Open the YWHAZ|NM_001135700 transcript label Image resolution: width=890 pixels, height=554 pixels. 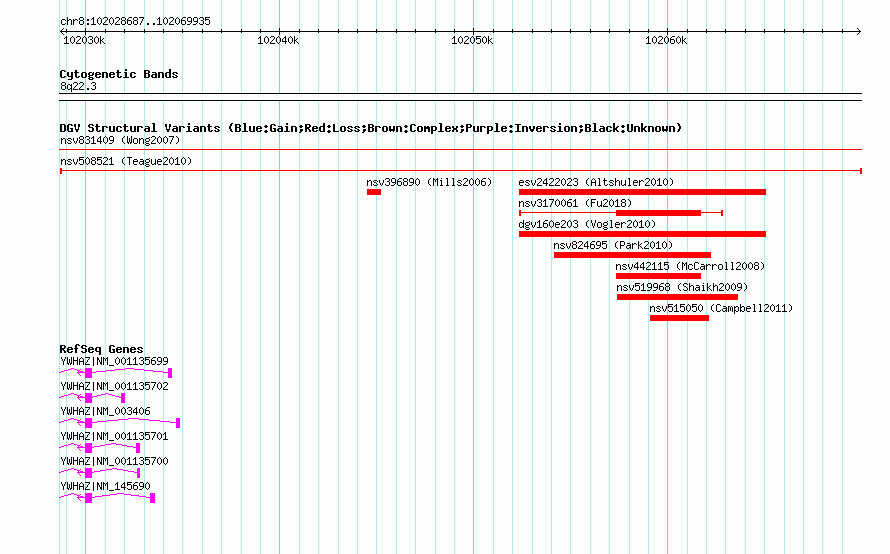pos(114,461)
